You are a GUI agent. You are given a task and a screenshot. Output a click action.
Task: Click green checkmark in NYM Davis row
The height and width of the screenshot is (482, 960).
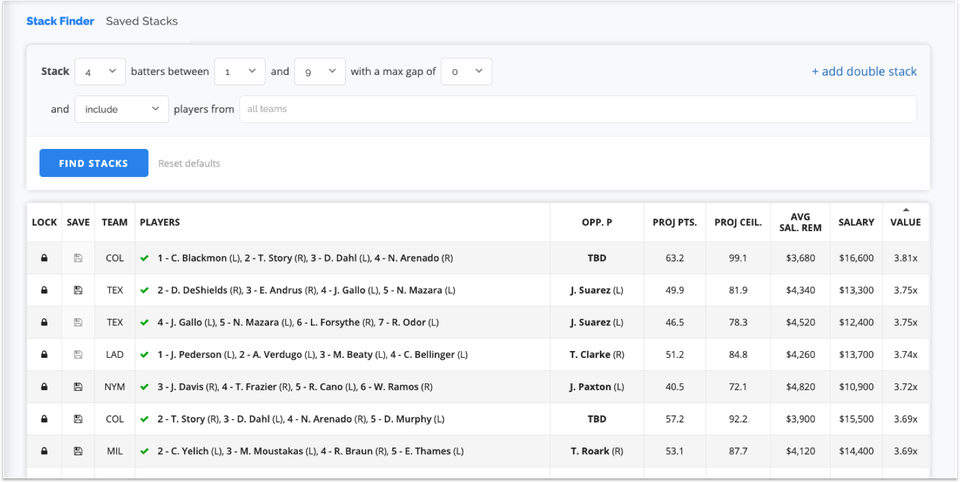(x=144, y=387)
